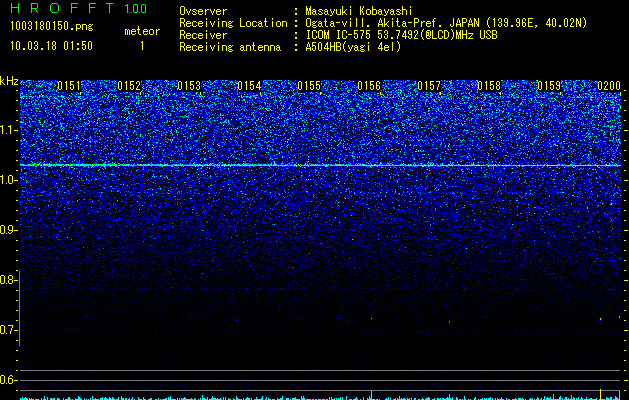Select the name Masayuki Kobayashi
The image size is (629, 400).
[358, 11]
